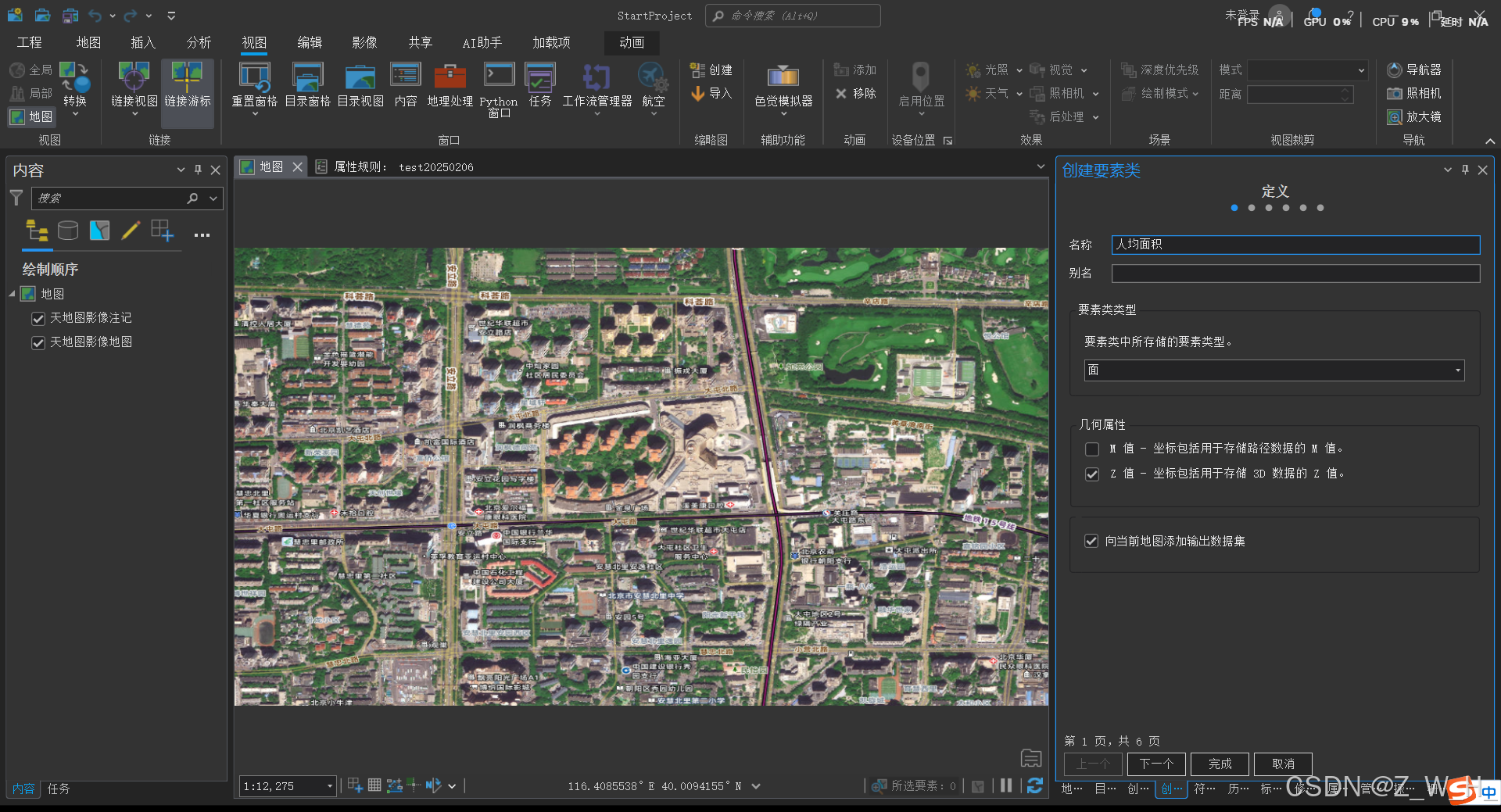Click the 下一个 (Next) button
Viewport: 1501px width, 812px height.
[1156, 764]
